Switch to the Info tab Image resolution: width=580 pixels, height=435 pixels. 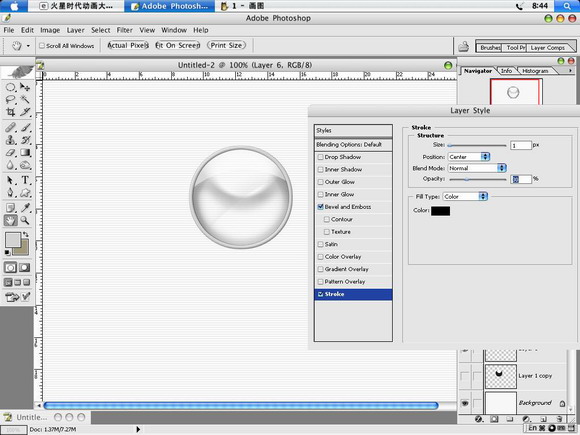point(506,71)
